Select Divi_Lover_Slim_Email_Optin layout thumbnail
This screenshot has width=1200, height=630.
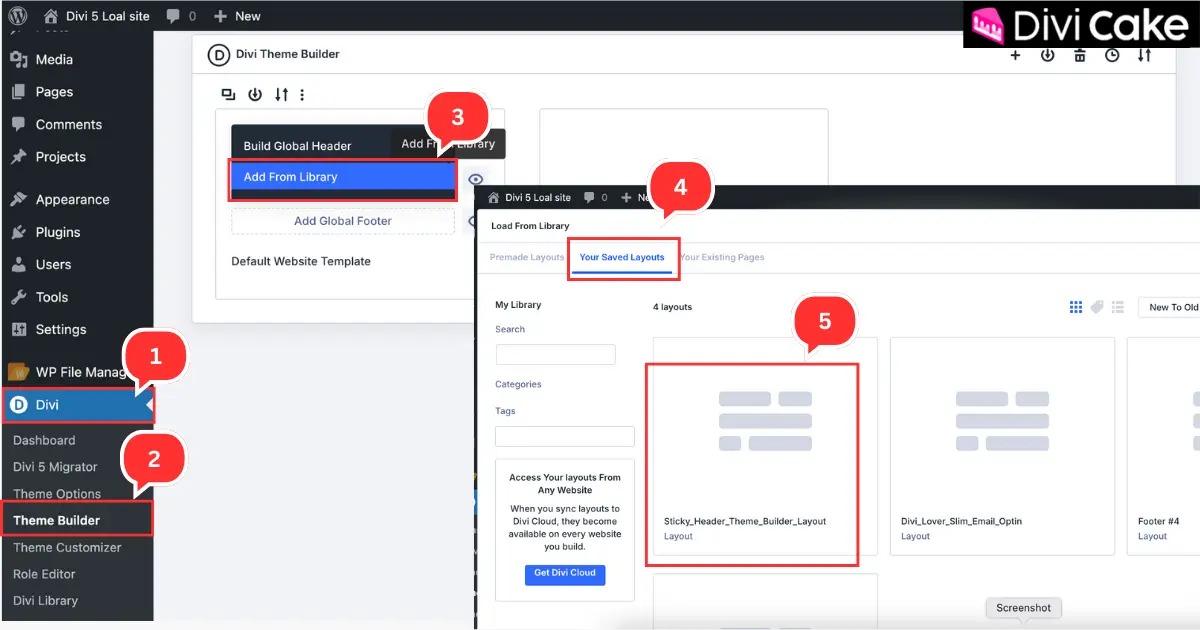tap(1002, 446)
